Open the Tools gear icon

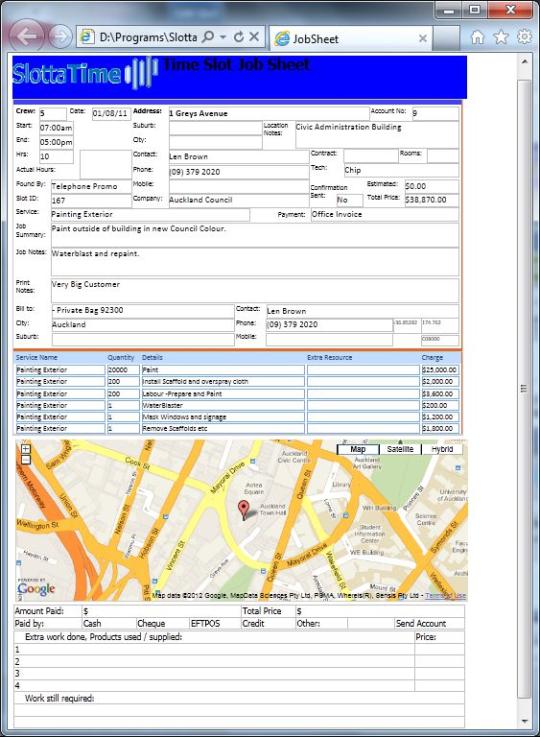[524, 37]
